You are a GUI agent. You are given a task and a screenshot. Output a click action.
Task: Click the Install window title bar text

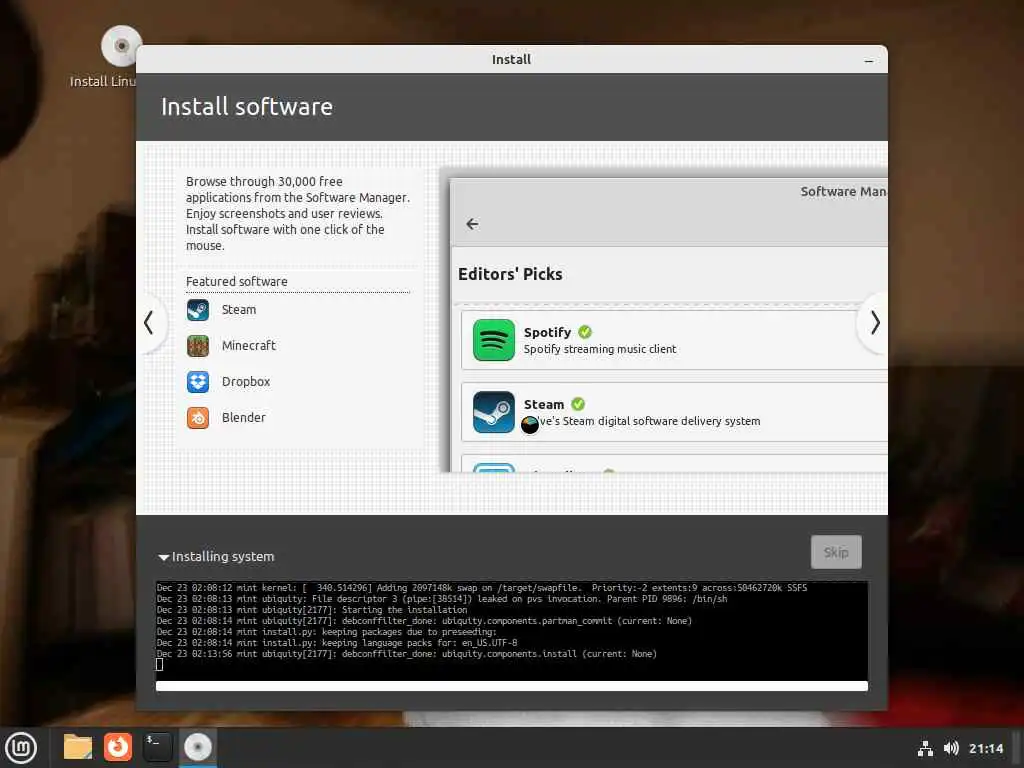click(x=511, y=59)
